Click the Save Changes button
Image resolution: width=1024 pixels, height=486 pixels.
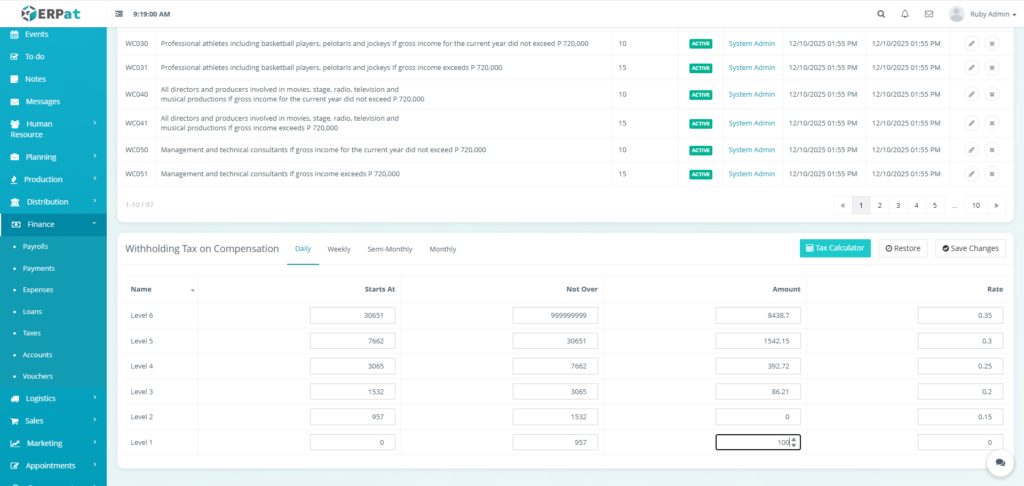tap(970, 248)
